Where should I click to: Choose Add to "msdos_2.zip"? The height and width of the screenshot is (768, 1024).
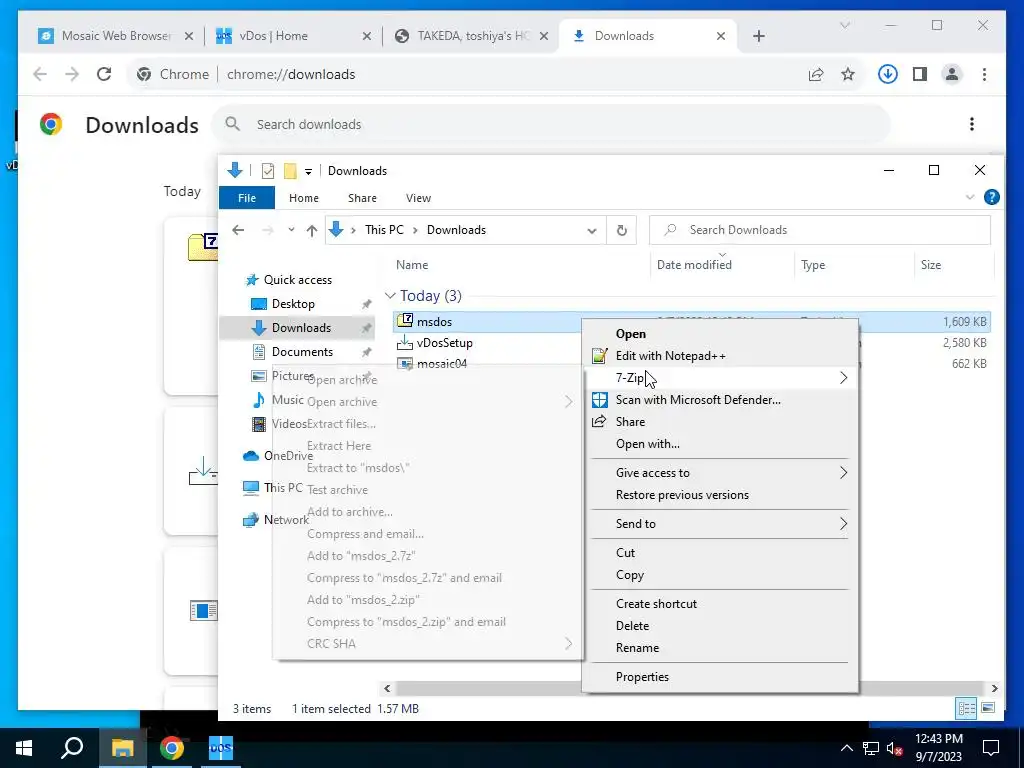[427, 600]
